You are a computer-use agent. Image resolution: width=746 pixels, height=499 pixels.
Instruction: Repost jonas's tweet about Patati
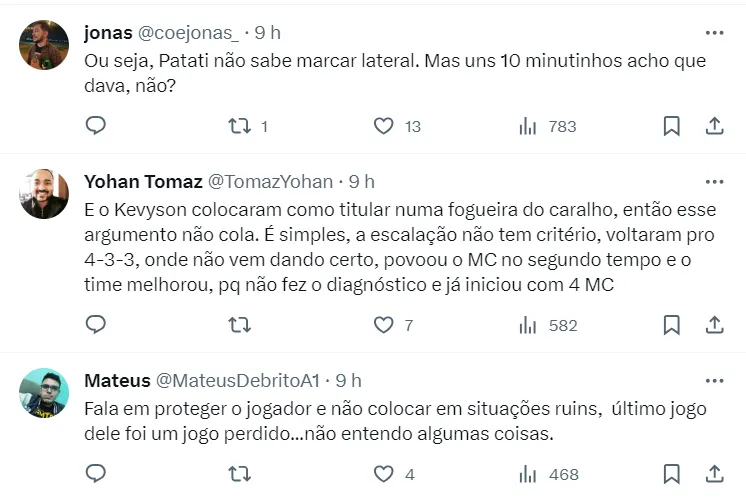pos(240,126)
